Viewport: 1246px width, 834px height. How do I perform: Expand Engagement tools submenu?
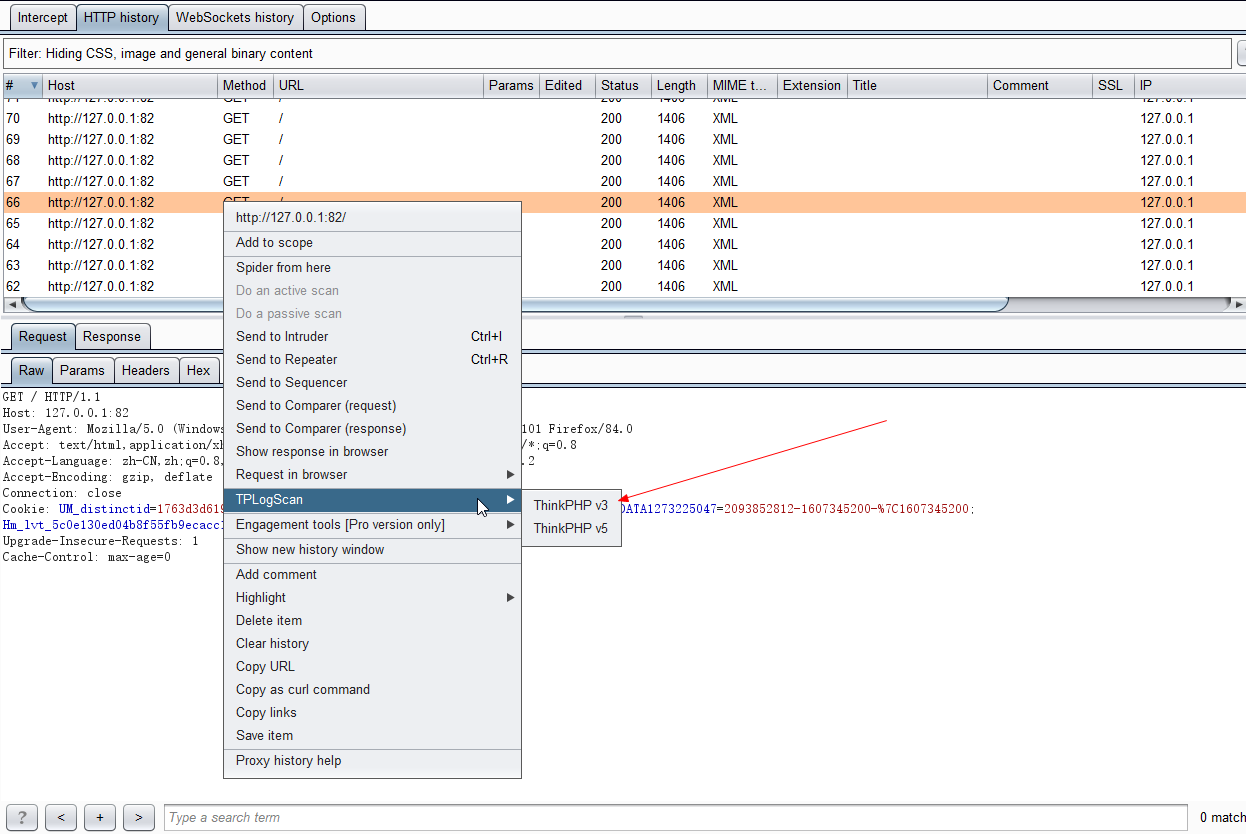372,524
